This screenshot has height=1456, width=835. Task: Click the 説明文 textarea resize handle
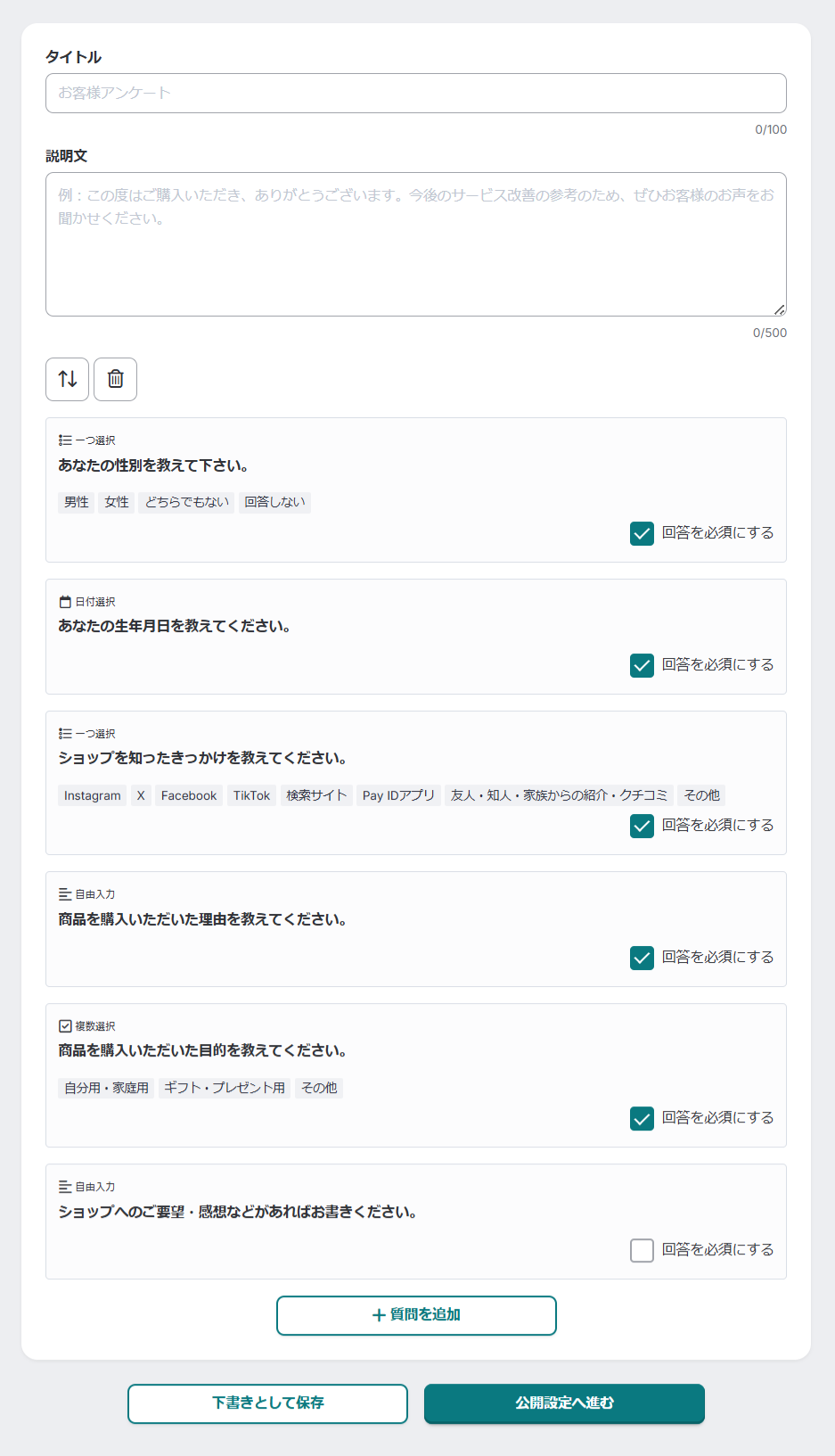click(x=780, y=309)
